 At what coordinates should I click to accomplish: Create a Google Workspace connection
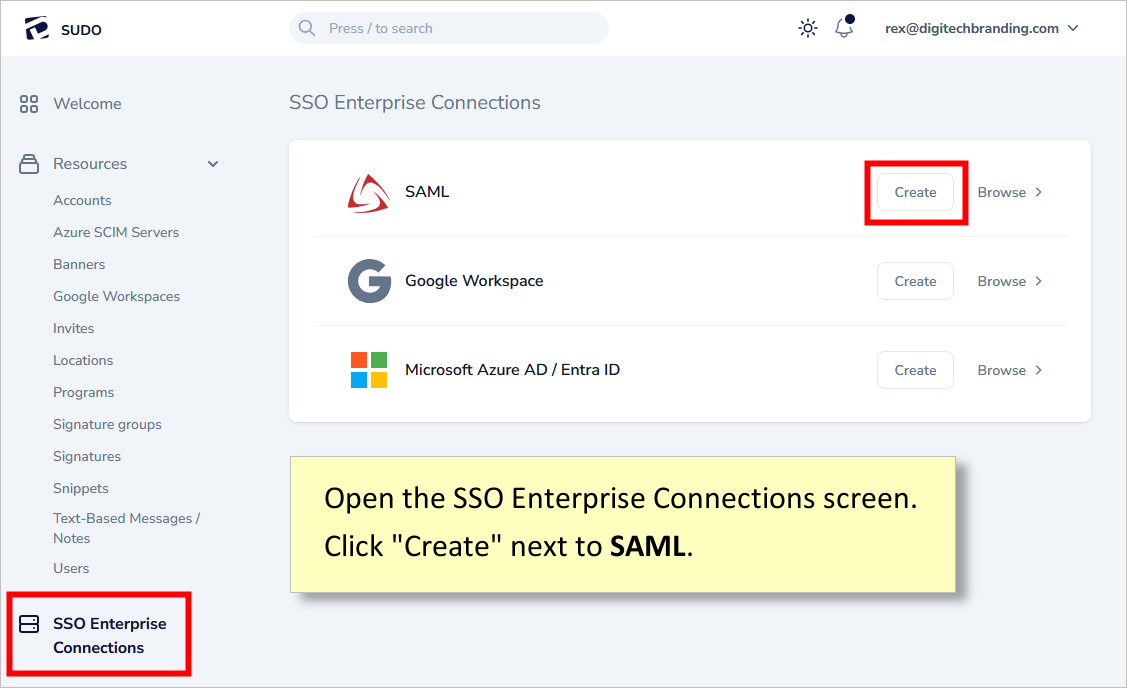tap(915, 281)
